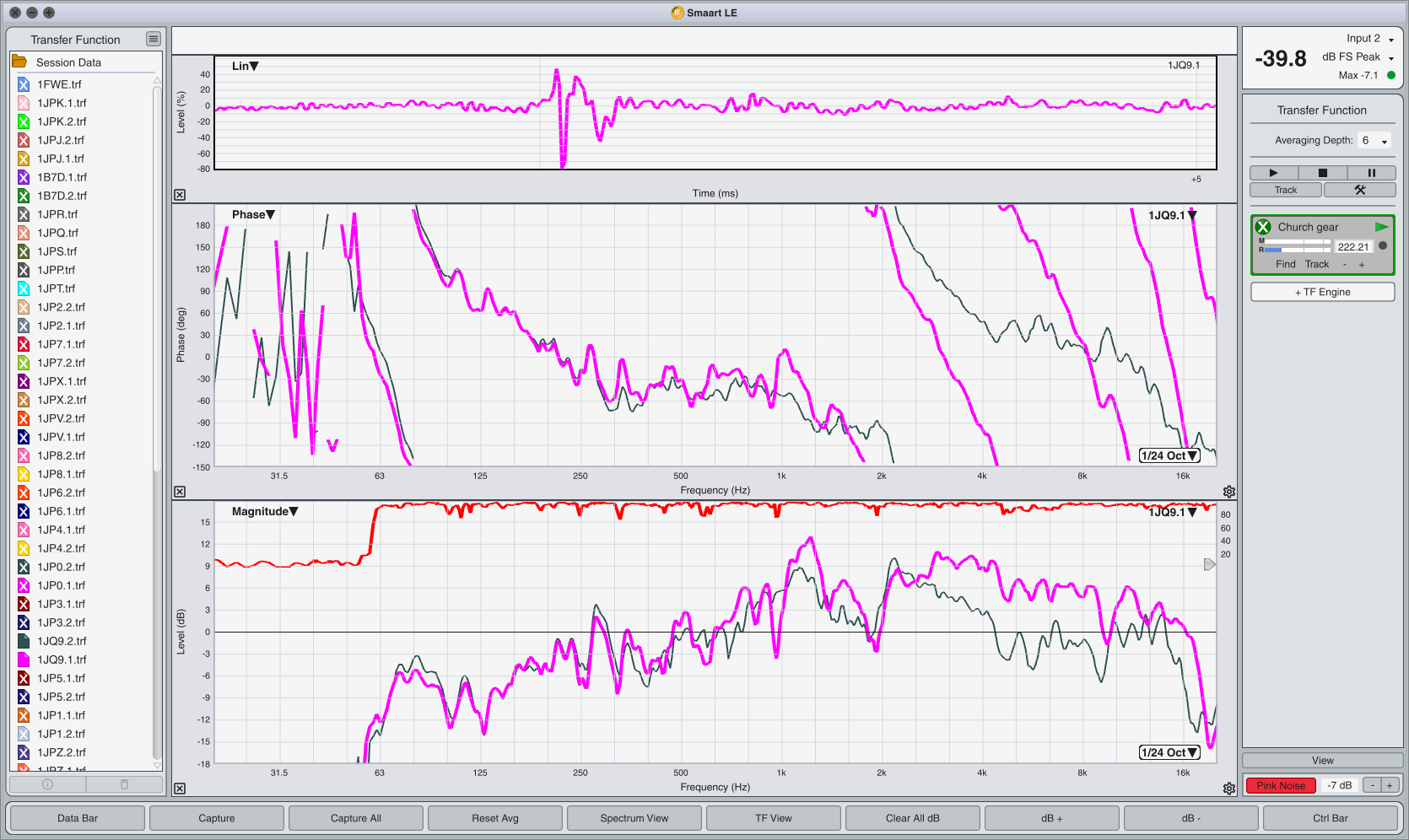
Task: Open the dB FS Peak meter type dropdown
Action: click(1358, 57)
